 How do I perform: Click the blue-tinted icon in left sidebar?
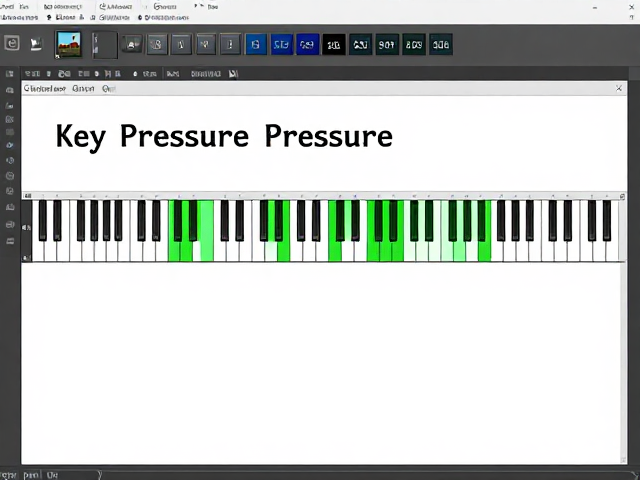(x=10, y=145)
